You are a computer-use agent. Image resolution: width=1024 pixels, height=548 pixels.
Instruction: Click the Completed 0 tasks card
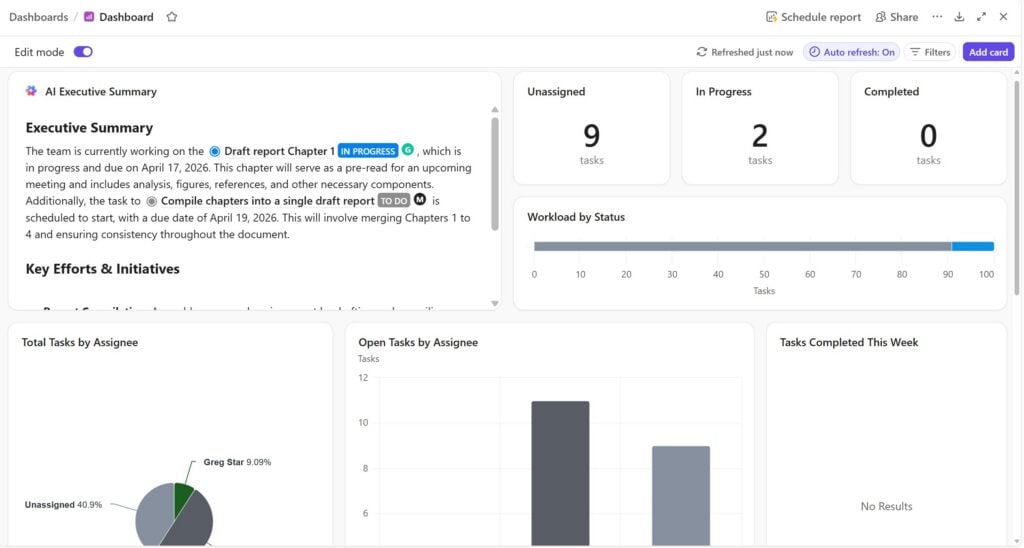tap(929, 128)
